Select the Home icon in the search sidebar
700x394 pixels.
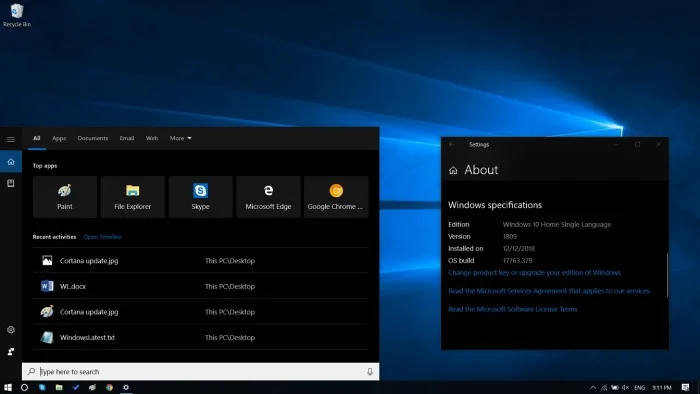point(11,162)
